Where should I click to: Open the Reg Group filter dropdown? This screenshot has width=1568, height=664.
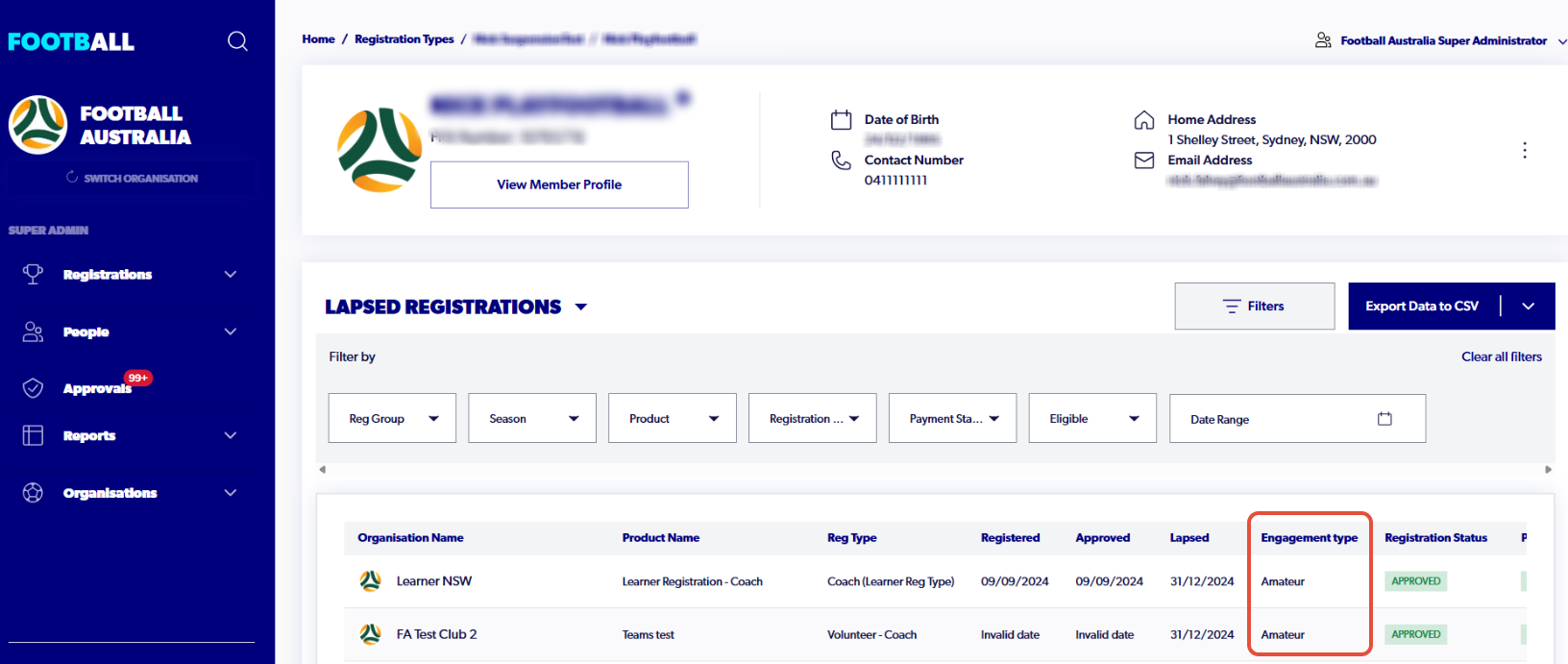click(392, 418)
